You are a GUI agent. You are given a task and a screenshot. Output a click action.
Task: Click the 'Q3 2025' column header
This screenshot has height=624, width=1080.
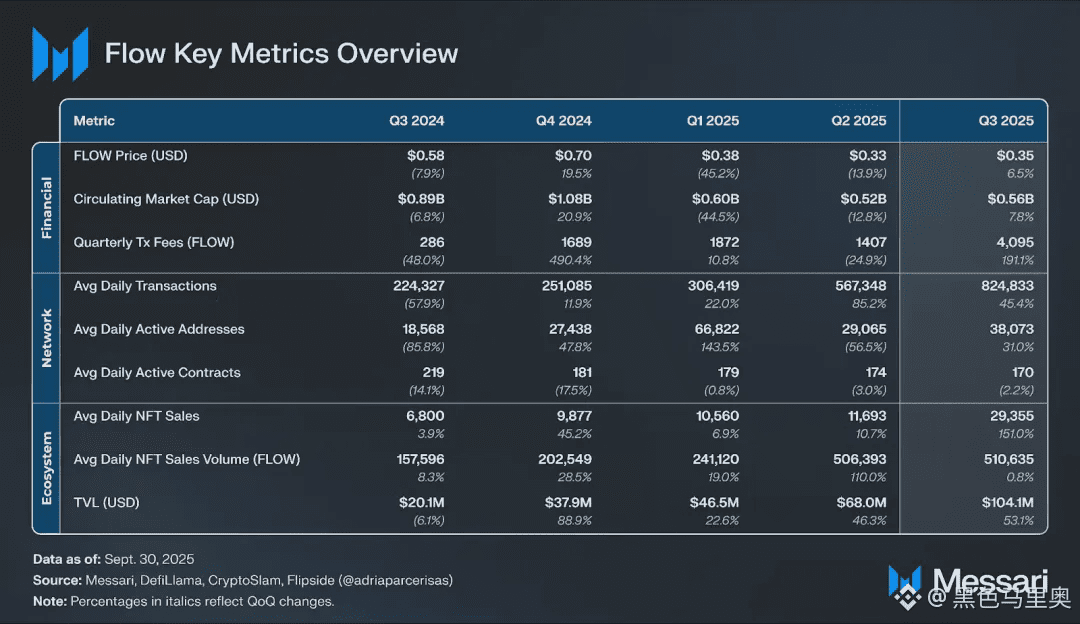click(1006, 121)
